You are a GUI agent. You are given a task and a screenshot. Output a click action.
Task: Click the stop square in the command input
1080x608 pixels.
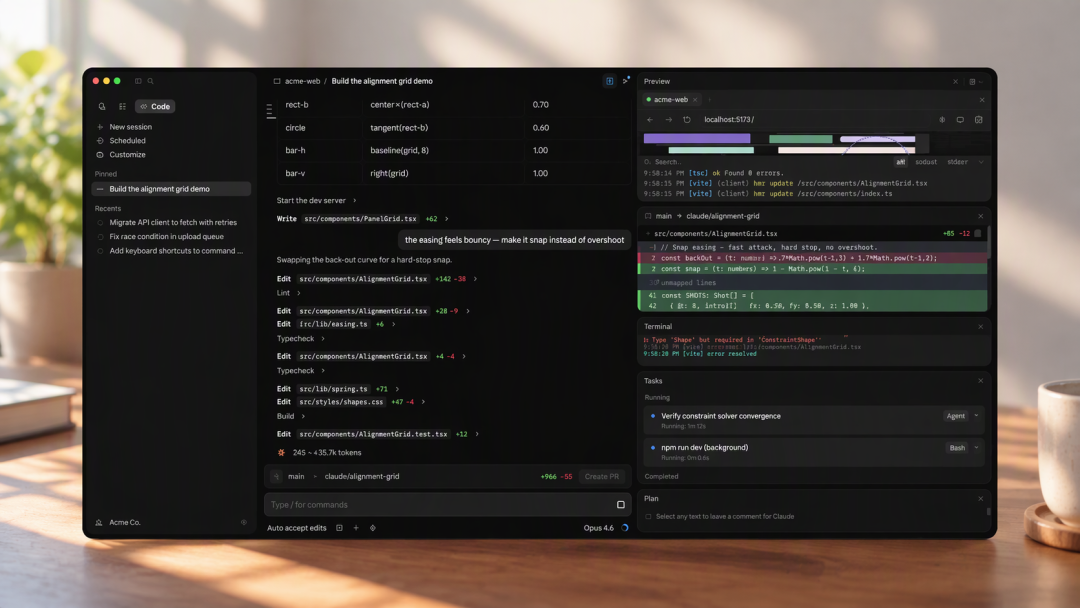click(x=621, y=505)
